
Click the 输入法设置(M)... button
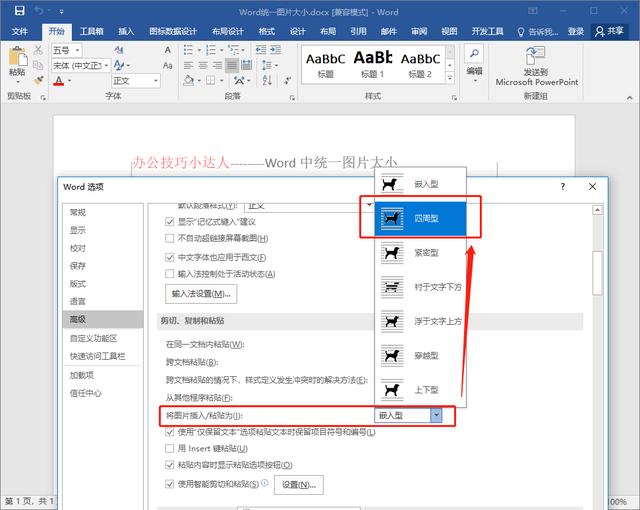pos(201,294)
